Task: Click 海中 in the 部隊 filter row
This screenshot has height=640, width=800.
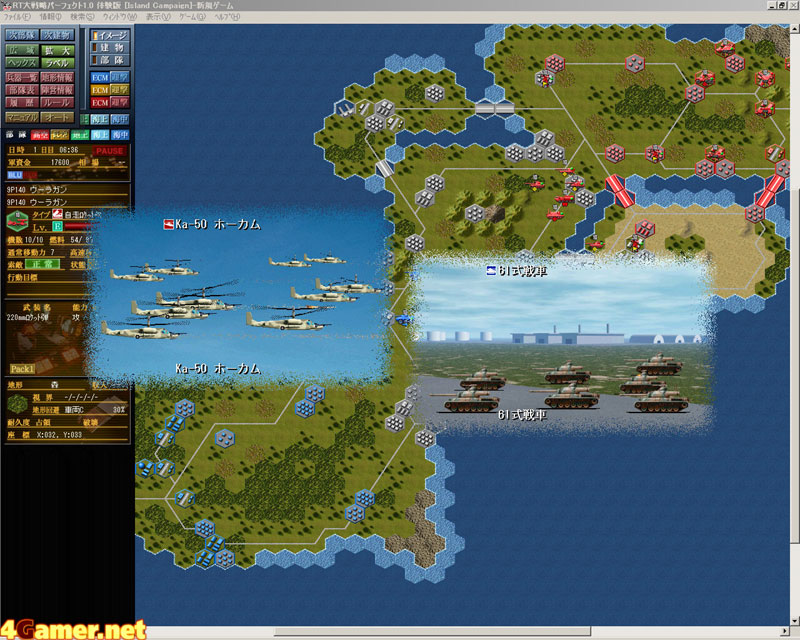Action: coord(120,135)
